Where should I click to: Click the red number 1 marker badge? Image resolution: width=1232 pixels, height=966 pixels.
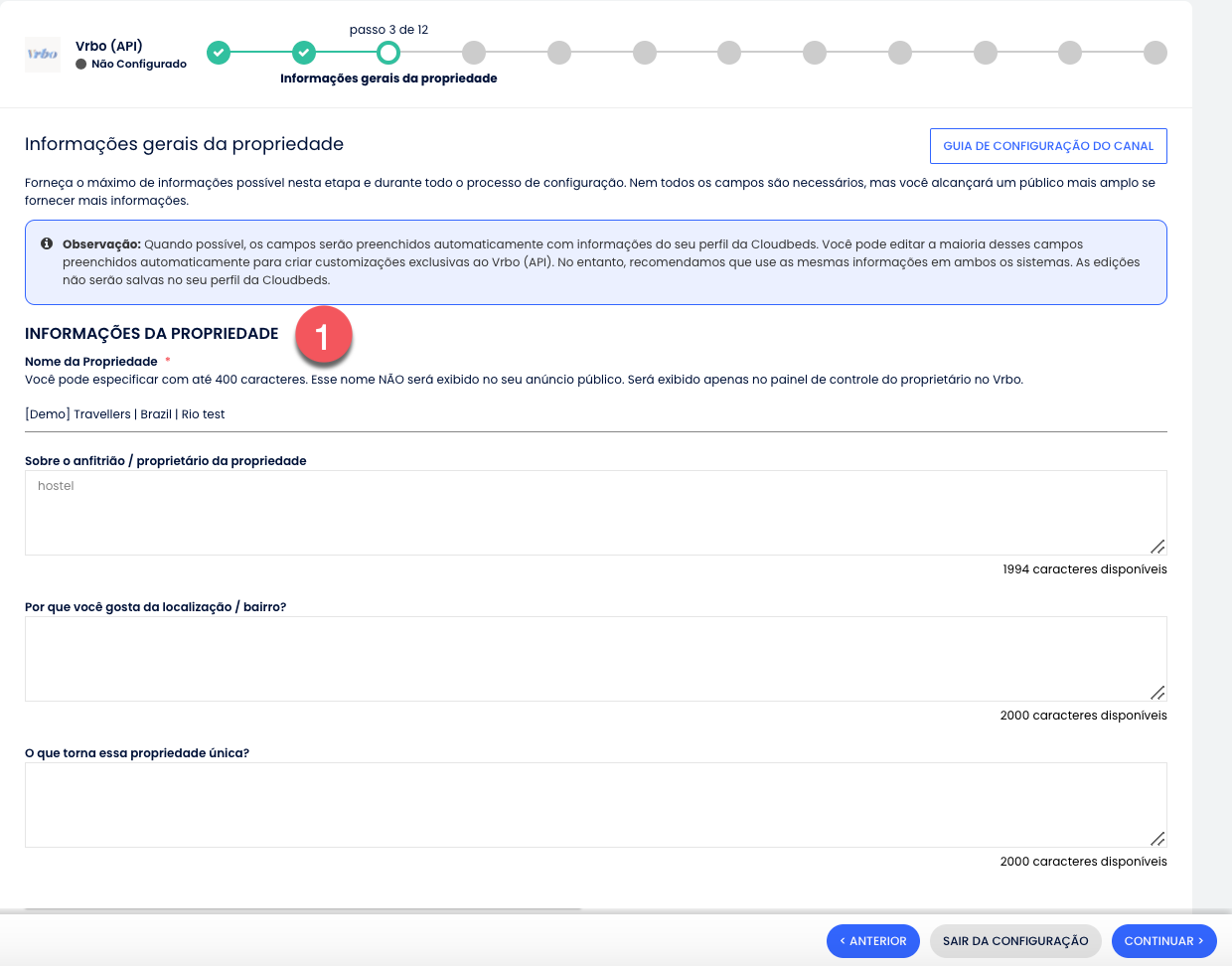coord(323,336)
